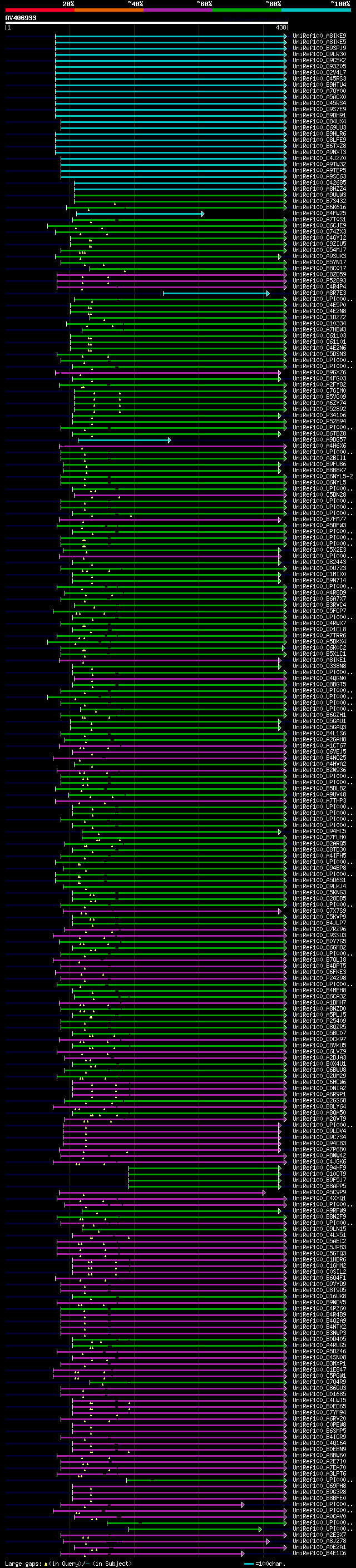Select the UniRef100_A7EA70 label

tap(319, 1467)
